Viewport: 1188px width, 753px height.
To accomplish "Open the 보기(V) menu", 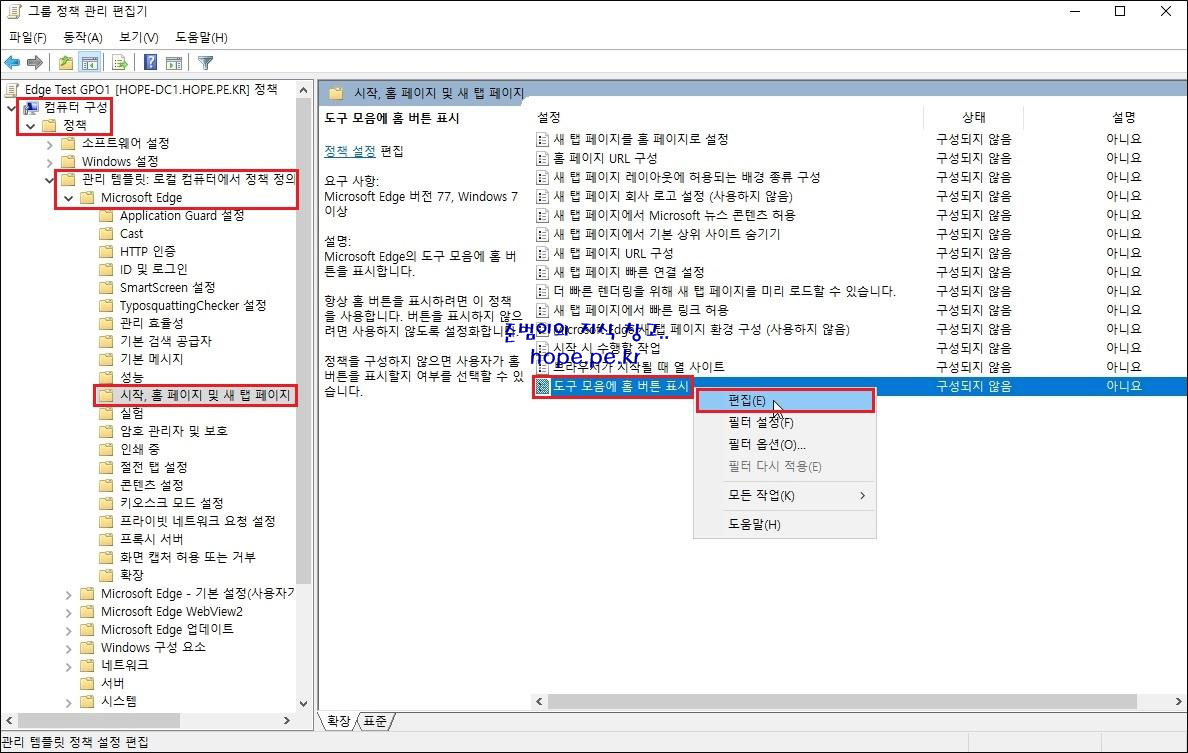I will point(139,37).
